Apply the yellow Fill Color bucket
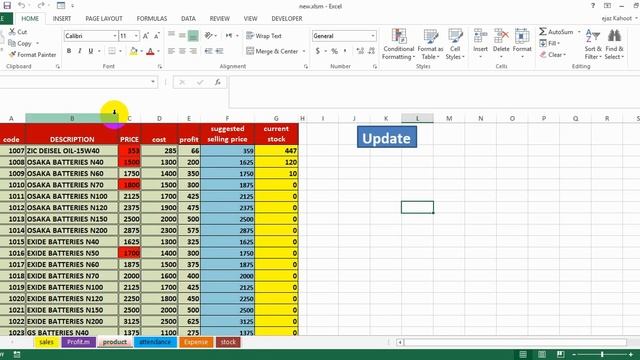Screen dimensions: 640x360 [x=133, y=51]
